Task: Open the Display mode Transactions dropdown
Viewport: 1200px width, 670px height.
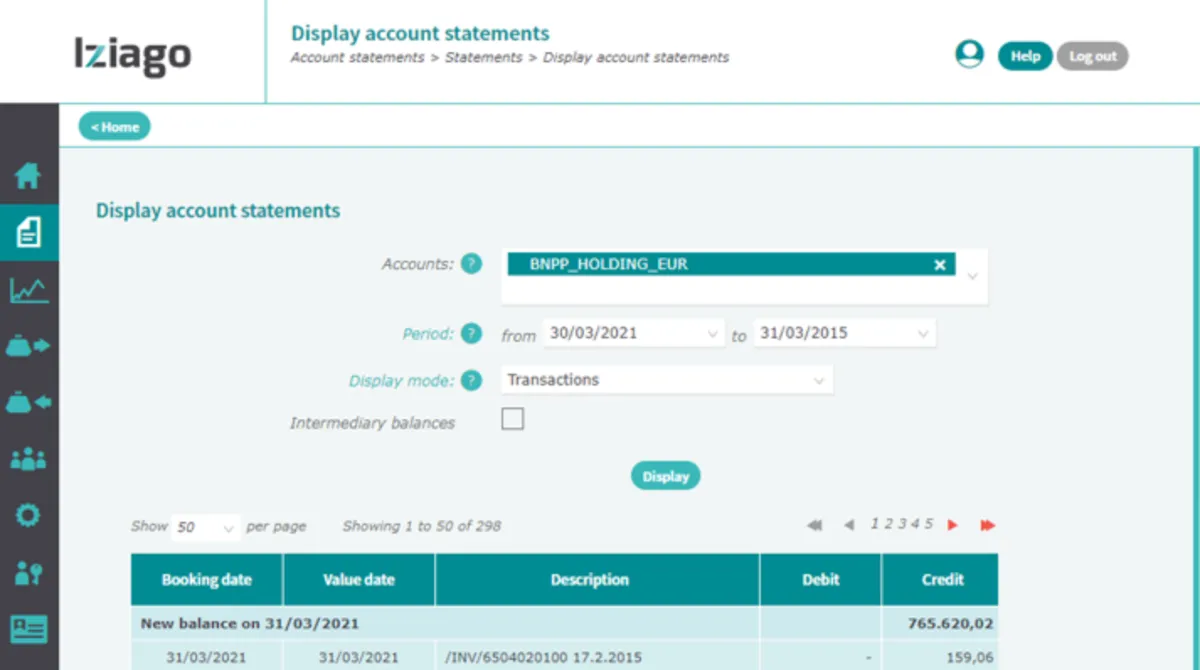Action: click(667, 380)
